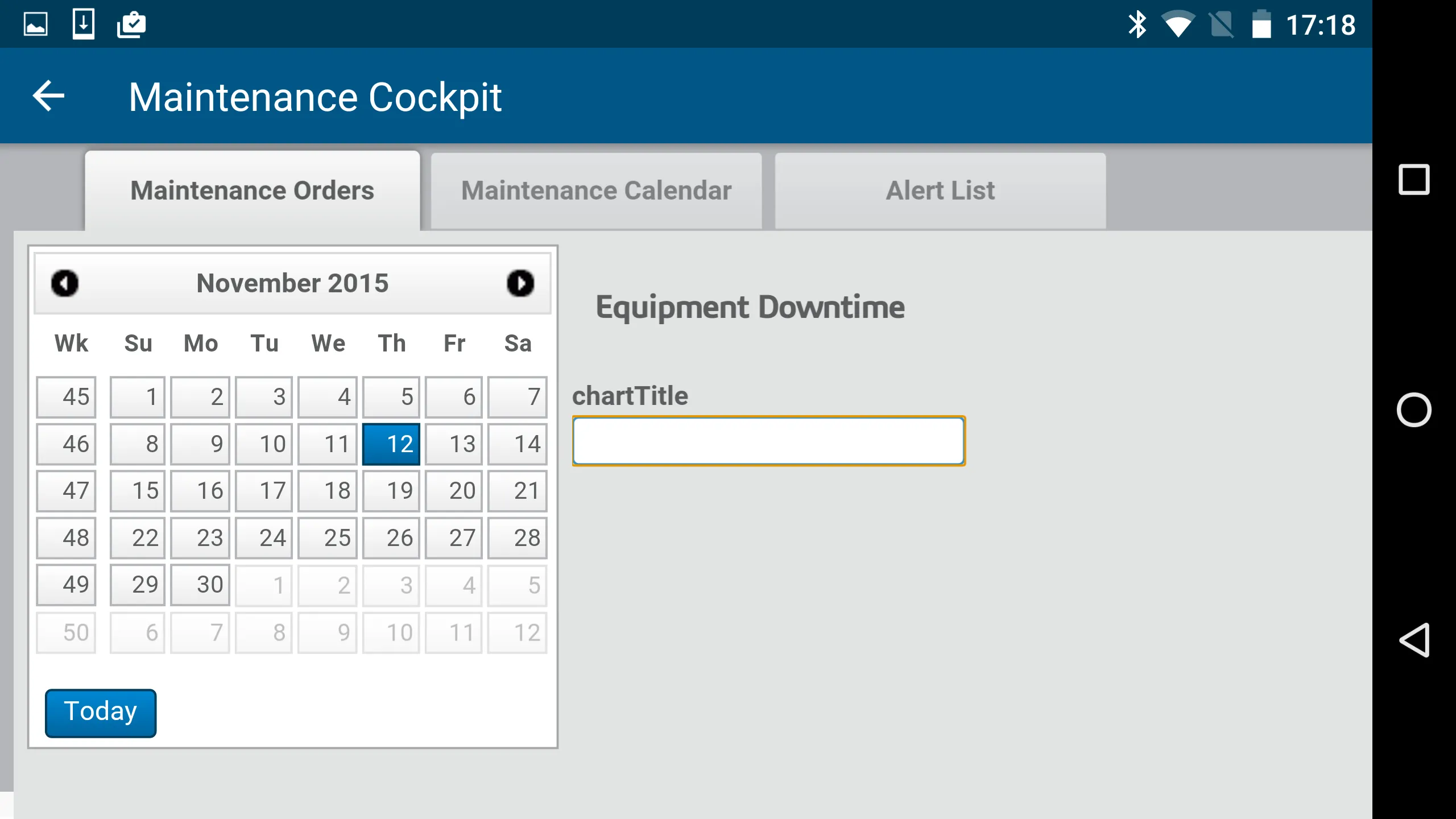Select greyed December 10 date
The image size is (1456, 819).
pos(391,632)
